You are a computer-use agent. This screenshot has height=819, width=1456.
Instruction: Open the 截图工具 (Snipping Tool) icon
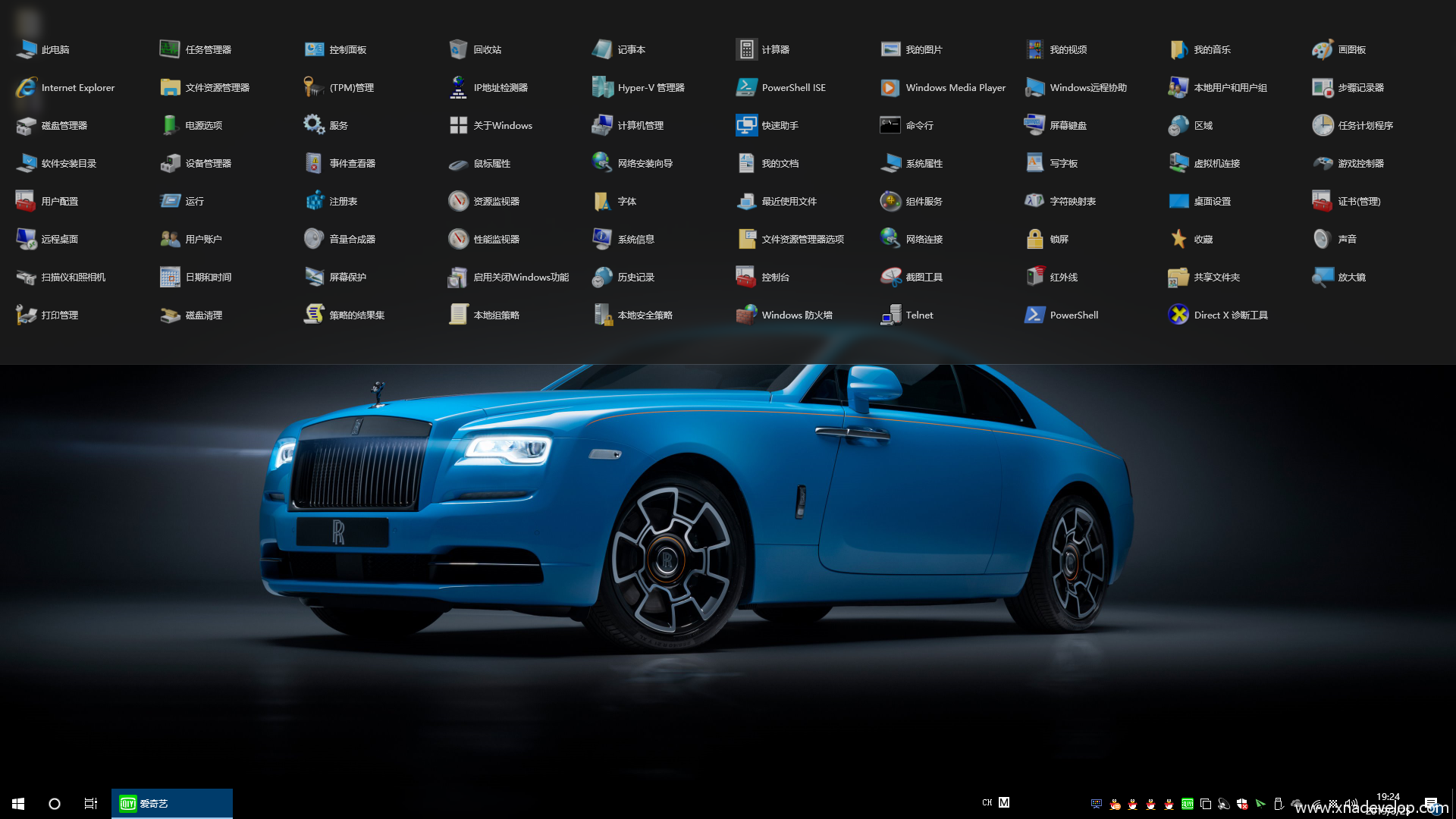pyautogui.click(x=890, y=277)
